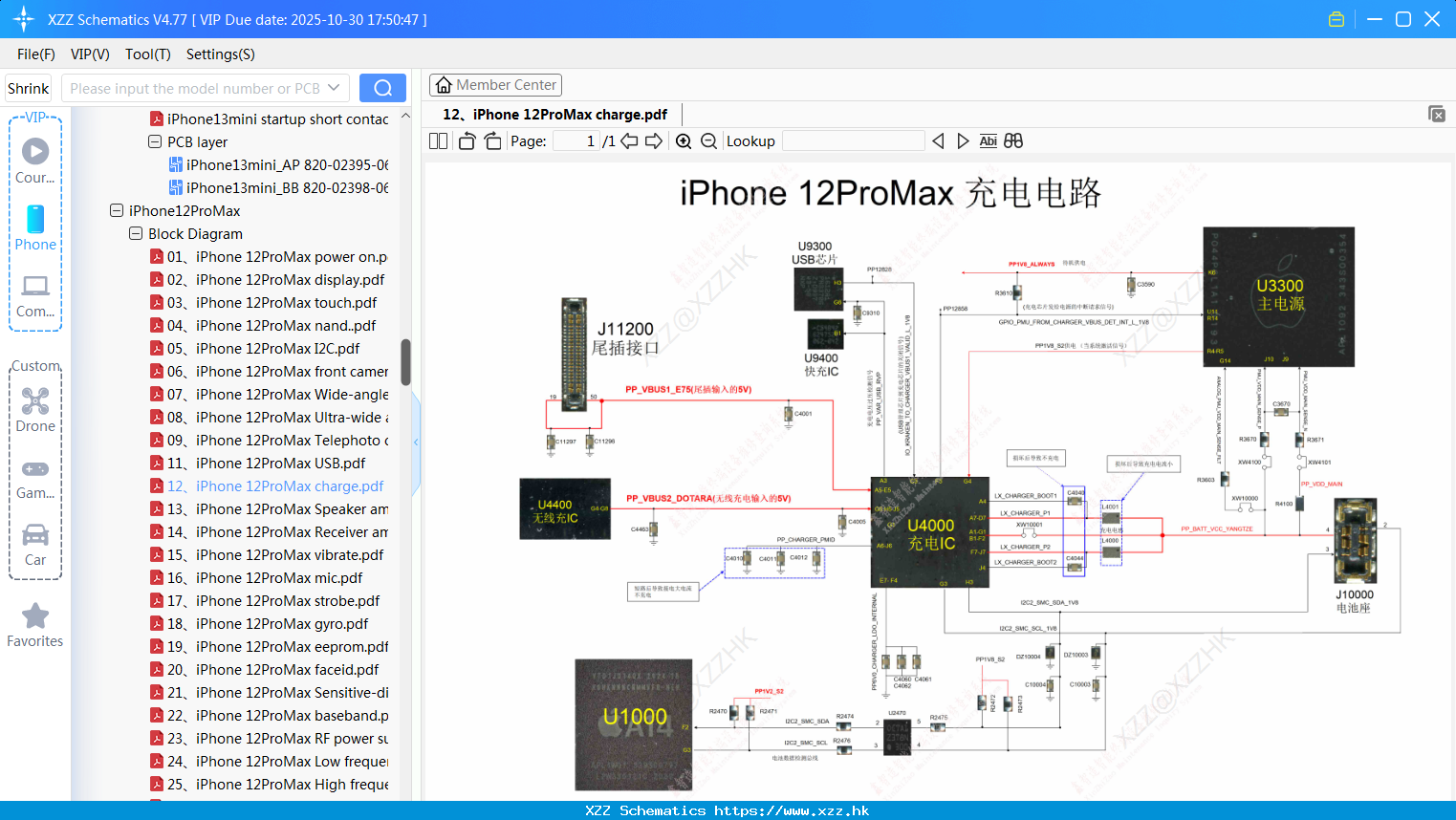Image resolution: width=1456 pixels, height=820 pixels.
Task: Click the app logo in title bar
Action: coord(24,19)
